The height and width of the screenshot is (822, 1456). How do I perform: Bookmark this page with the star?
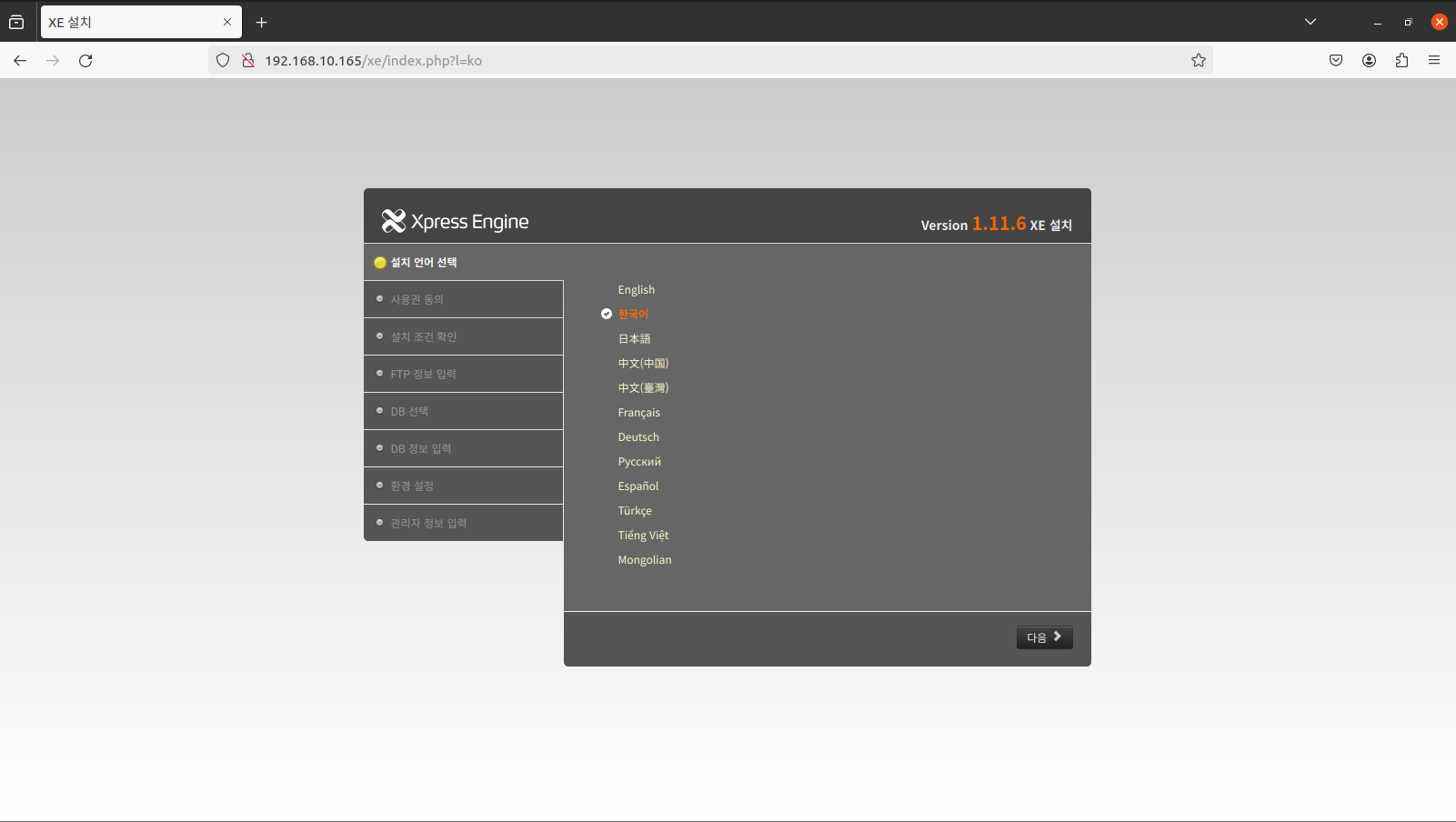pos(1199,61)
